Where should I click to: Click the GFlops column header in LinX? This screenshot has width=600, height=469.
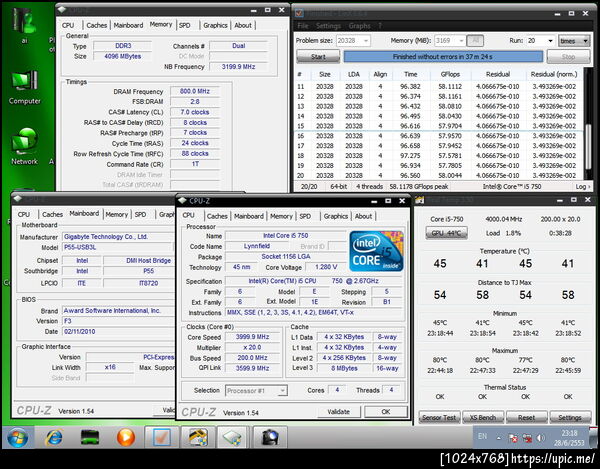click(450, 74)
